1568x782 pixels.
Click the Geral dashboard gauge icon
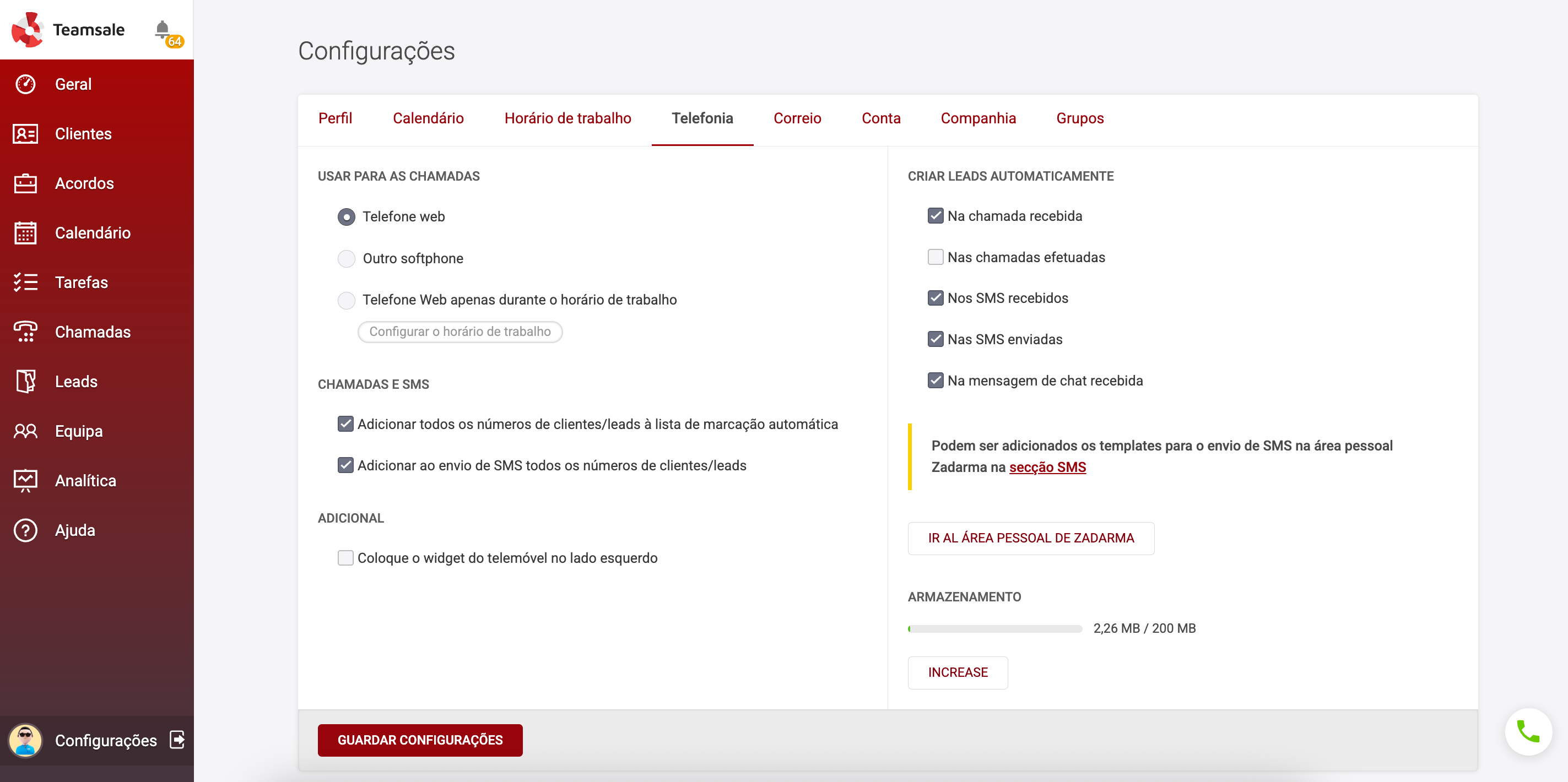coord(25,84)
